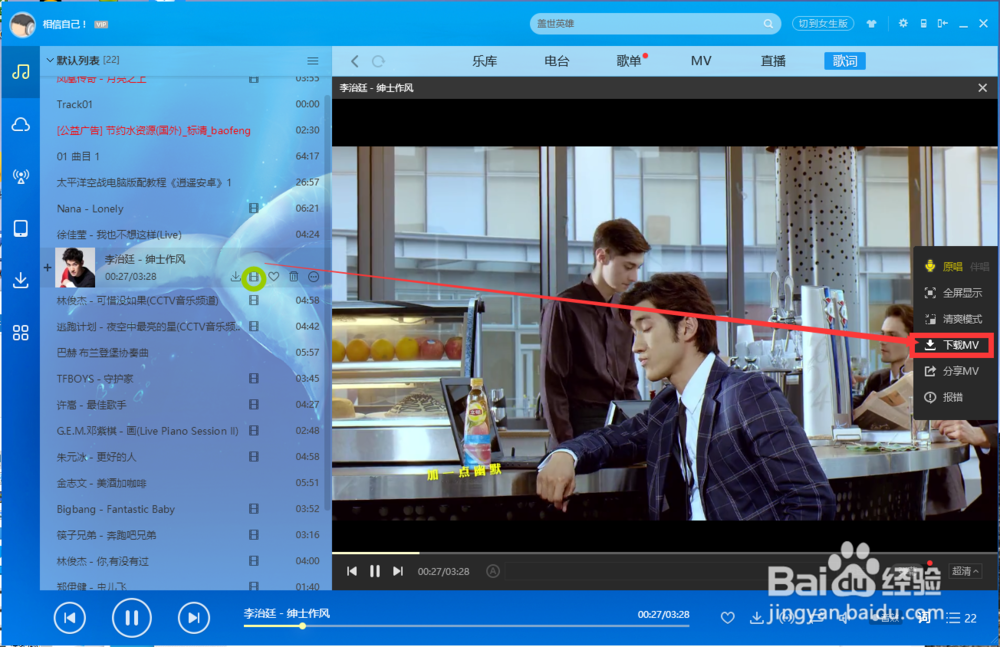Switch to the 歌单 tab
This screenshot has height=647, width=1000.
tap(629, 61)
